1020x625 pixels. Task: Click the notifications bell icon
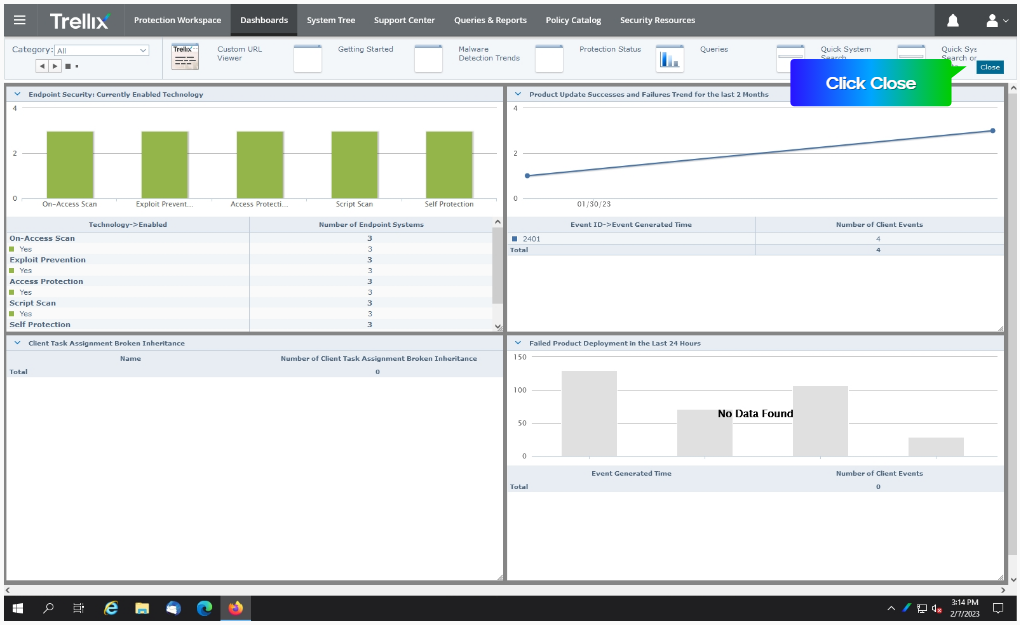953,20
